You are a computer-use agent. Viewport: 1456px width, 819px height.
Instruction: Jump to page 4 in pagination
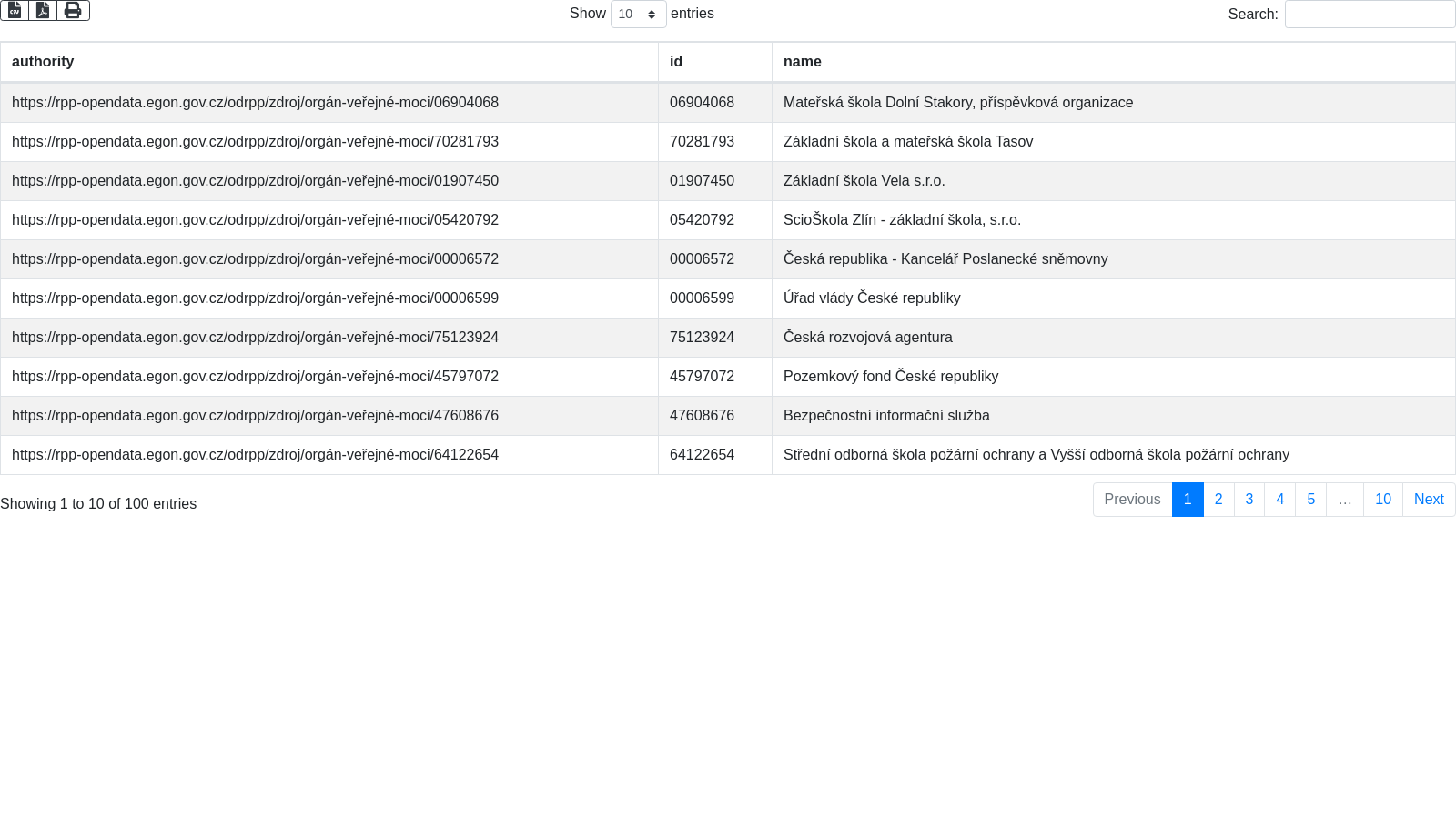tap(1279, 500)
